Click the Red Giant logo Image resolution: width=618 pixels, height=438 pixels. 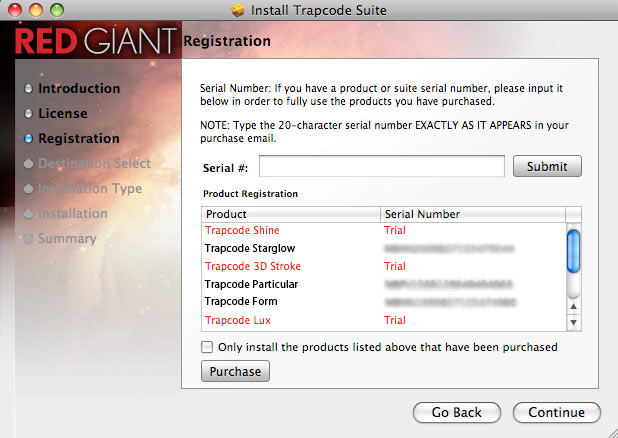[x=96, y=41]
